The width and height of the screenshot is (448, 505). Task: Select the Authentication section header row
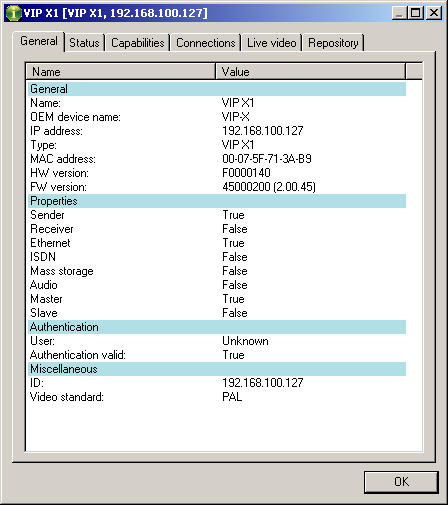(217, 327)
